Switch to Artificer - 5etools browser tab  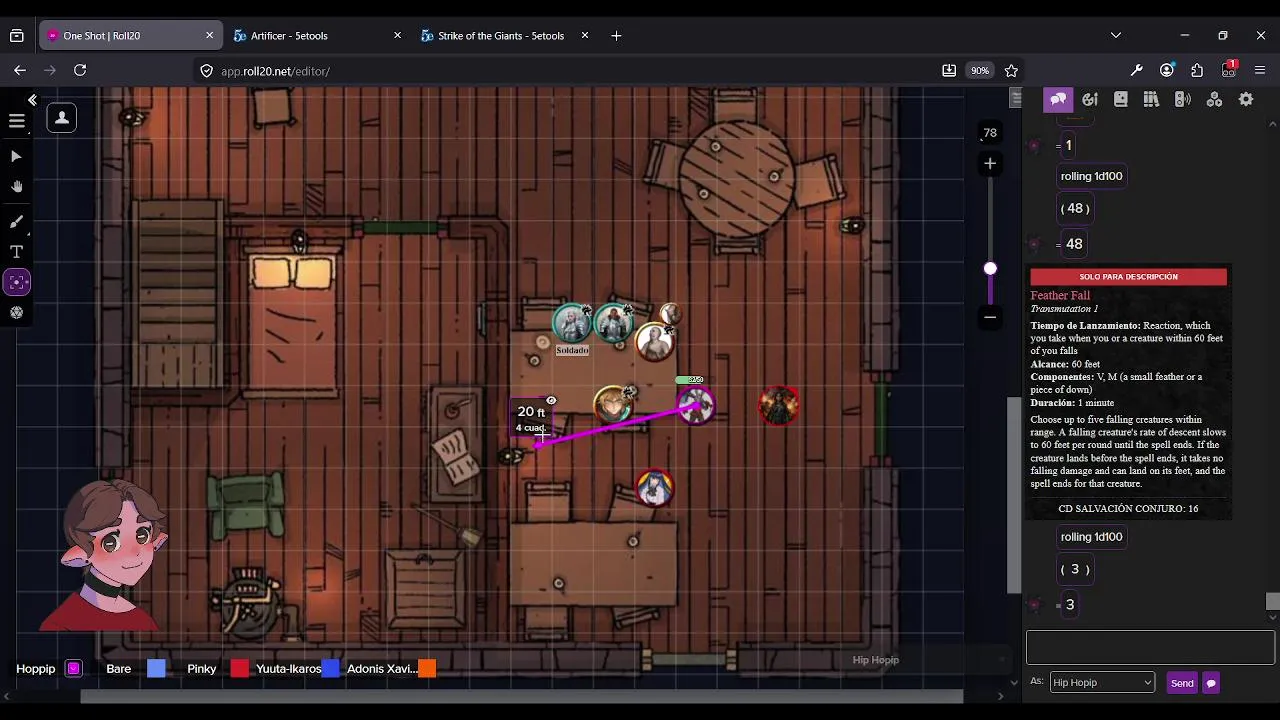click(x=316, y=35)
